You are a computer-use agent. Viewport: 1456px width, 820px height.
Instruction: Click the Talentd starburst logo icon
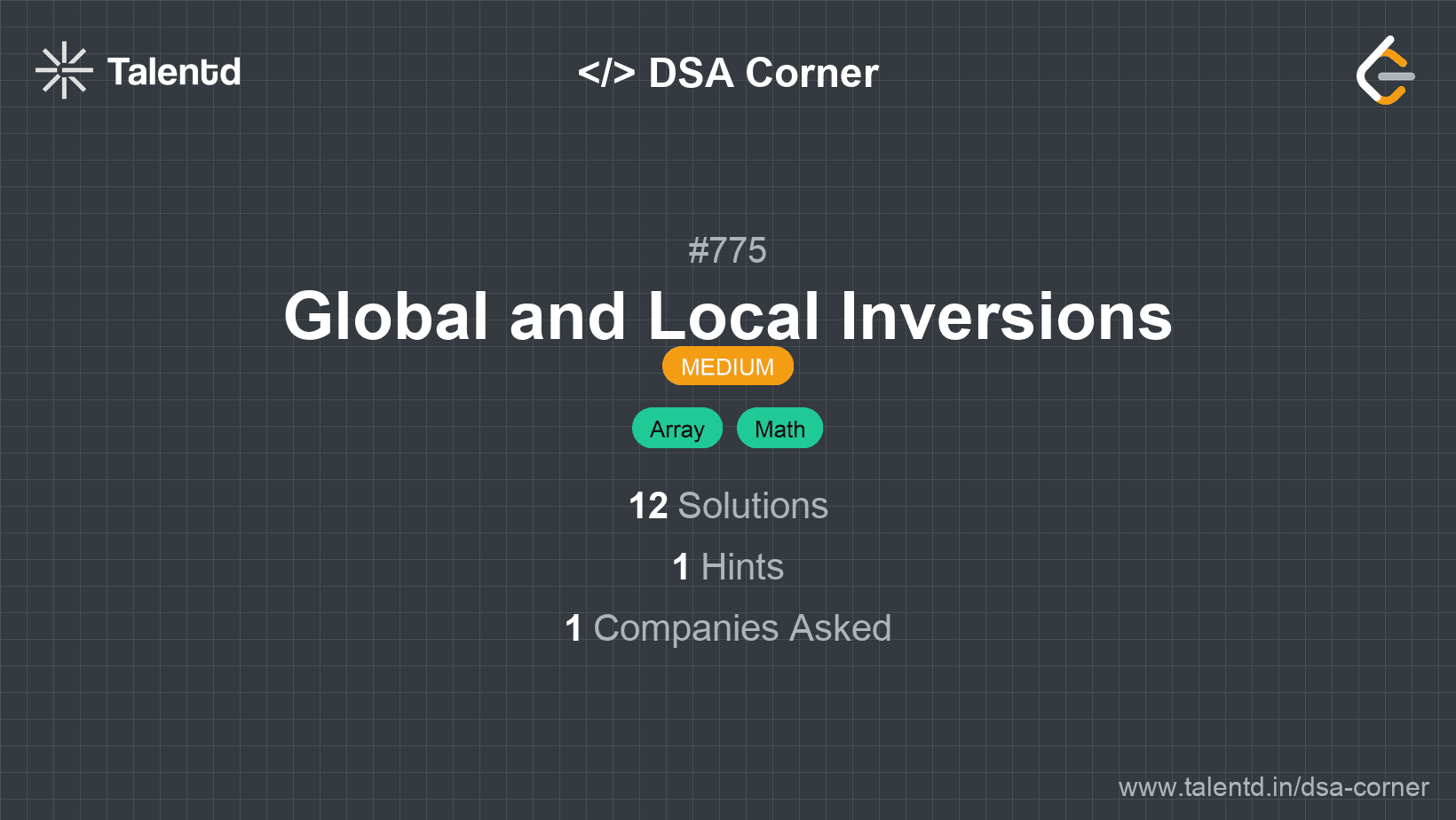(x=64, y=71)
